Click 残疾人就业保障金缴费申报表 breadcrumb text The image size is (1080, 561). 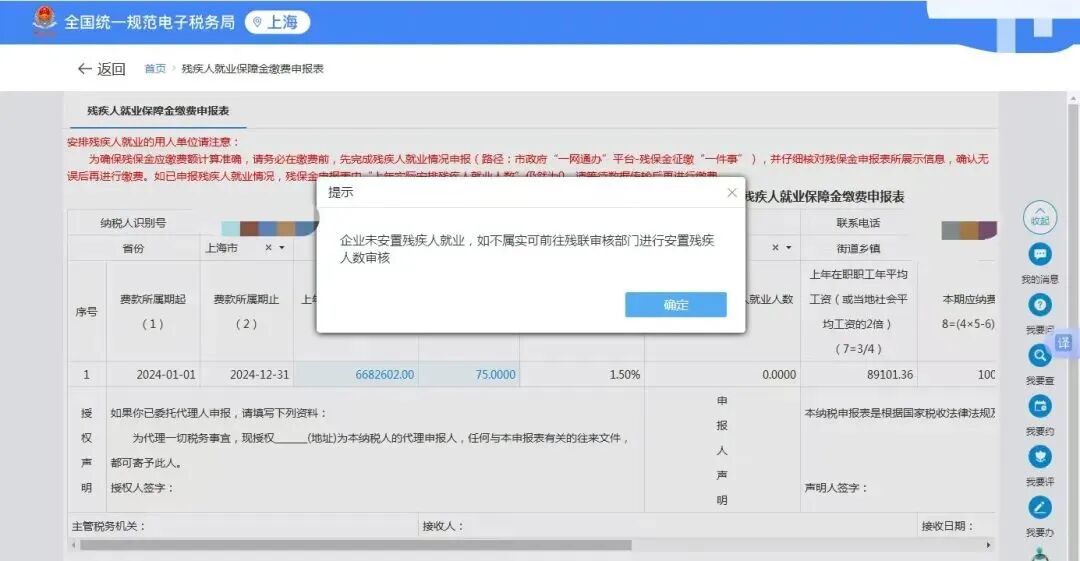[253, 68]
